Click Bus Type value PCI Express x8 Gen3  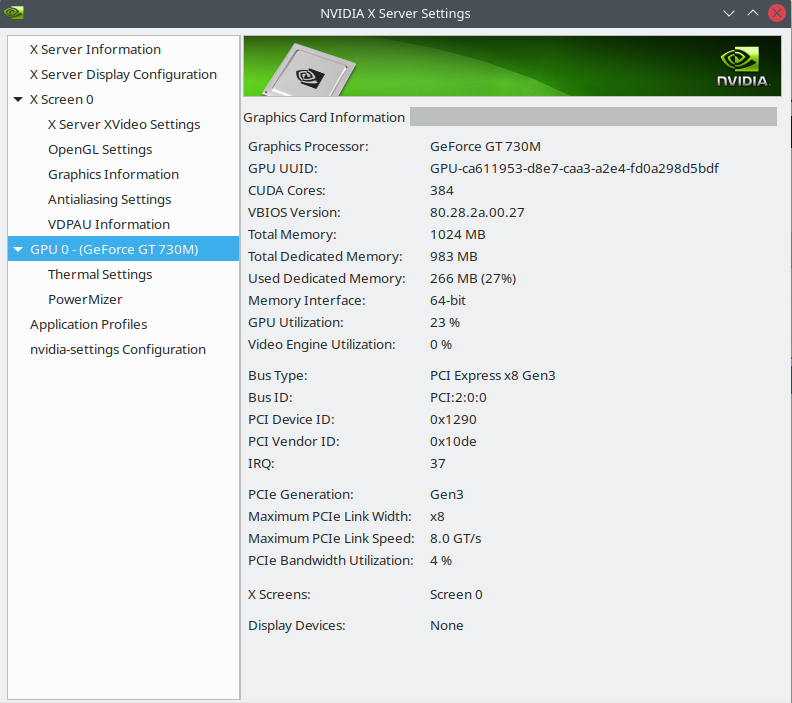tap(492, 375)
